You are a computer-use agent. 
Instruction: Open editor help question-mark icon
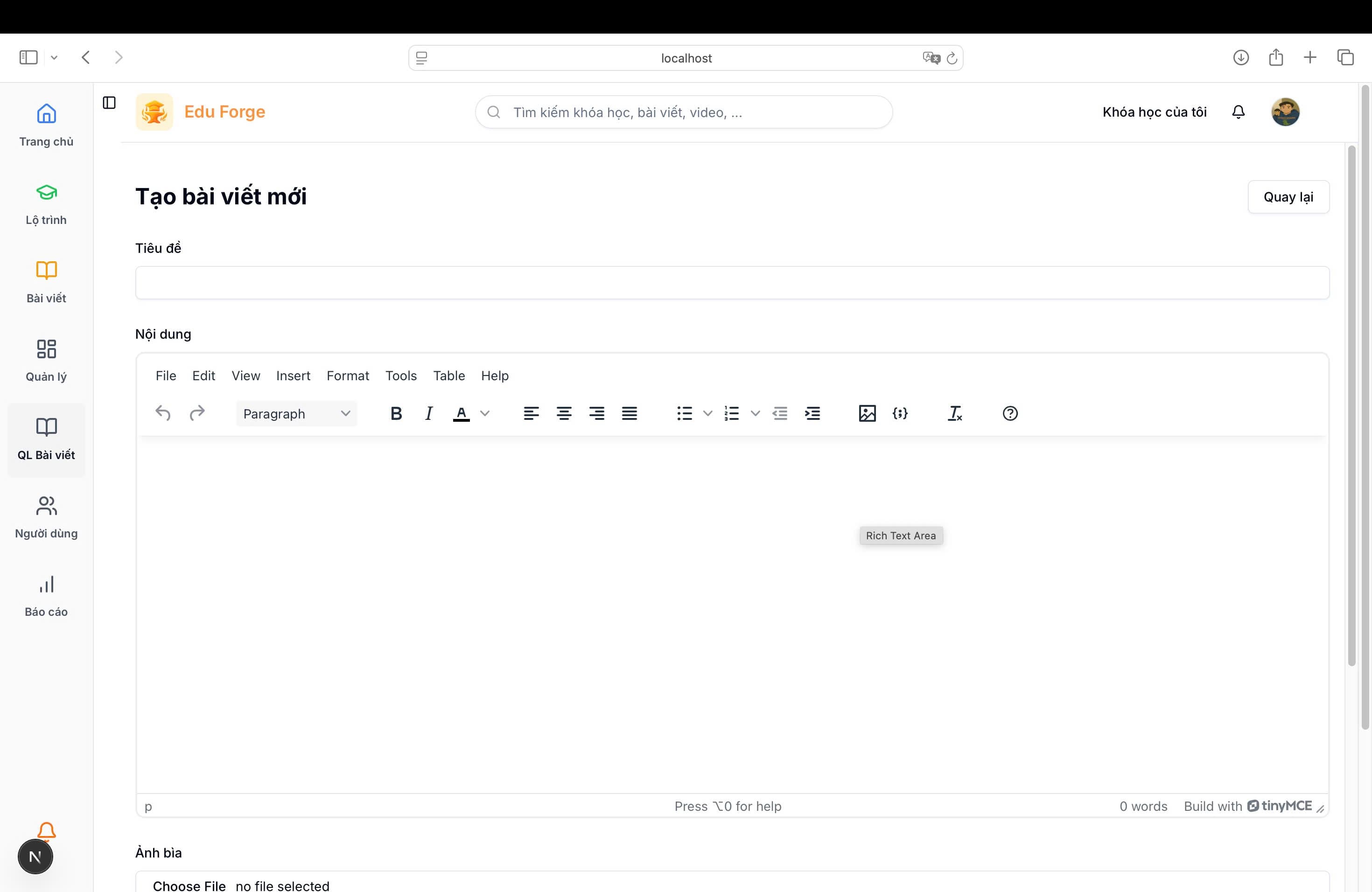tap(1010, 413)
